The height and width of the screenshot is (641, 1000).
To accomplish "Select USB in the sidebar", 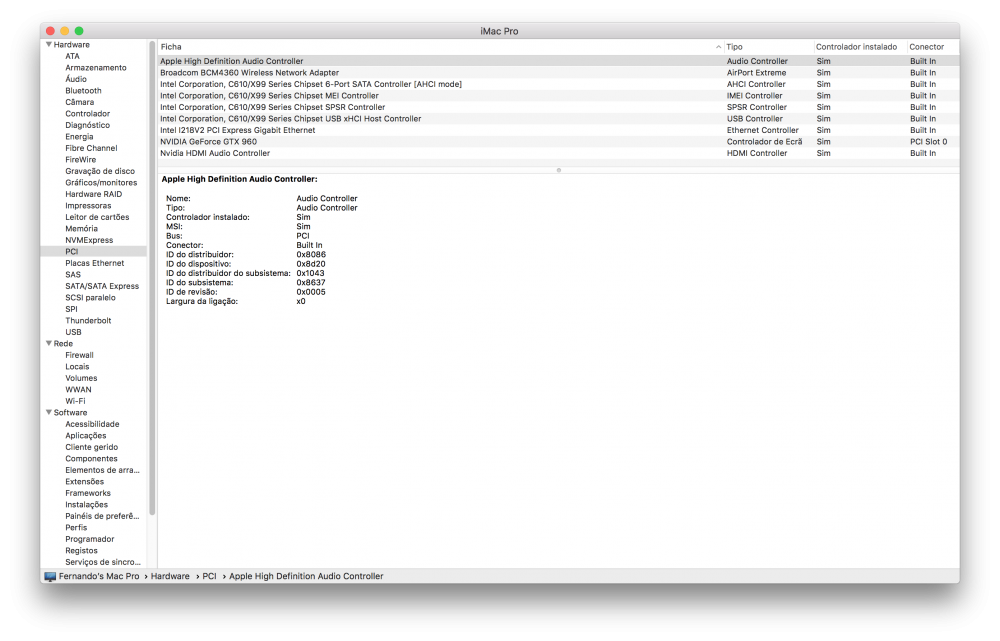I will click(x=73, y=332).
